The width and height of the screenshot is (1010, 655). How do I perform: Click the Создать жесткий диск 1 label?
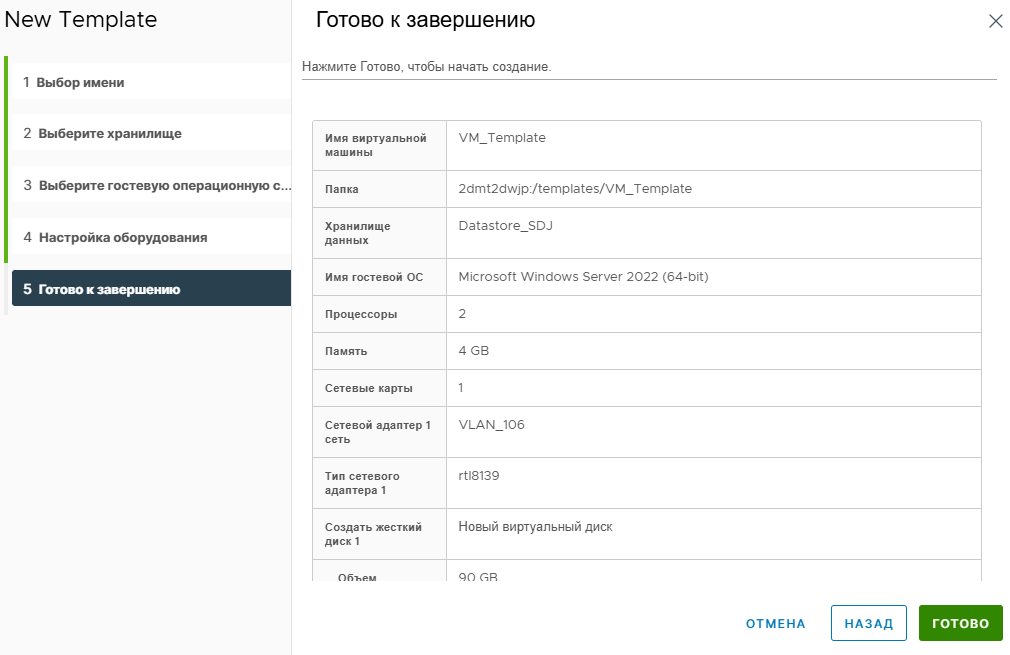(373, 534)
